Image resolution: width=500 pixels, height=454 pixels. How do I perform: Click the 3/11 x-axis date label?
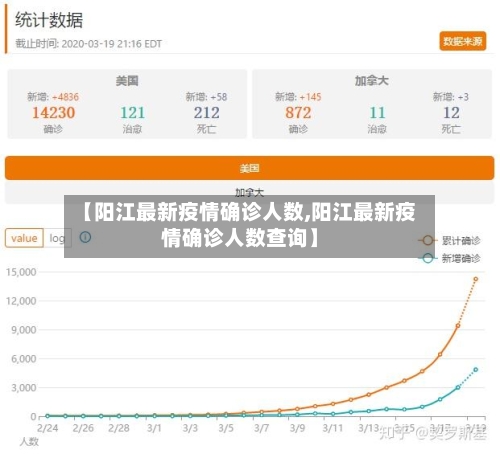(333, 428)
